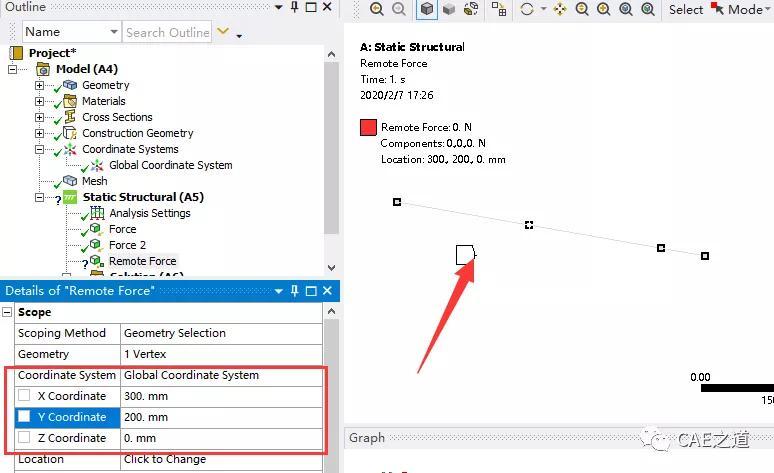The height and width of the screenshot is (473, 774).
Task: Select the Zoom in/out magnifier tool
Action: tap(582, 9)
